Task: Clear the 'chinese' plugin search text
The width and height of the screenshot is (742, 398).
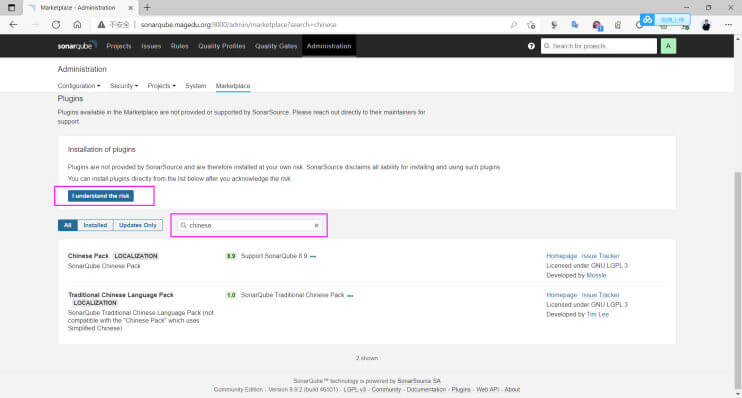Action: point(317,225)
